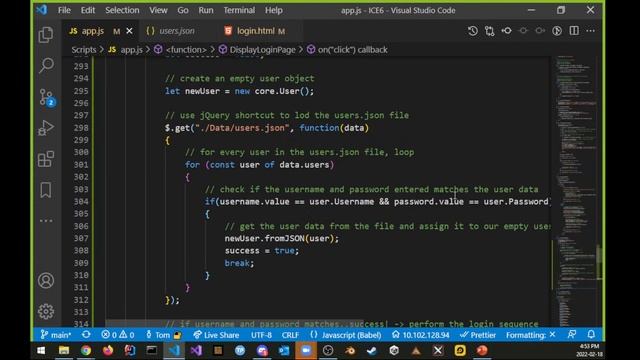Toggle Formatting status item
The width and height of the screenshot is (640, 360).
(x=531, y=335)
